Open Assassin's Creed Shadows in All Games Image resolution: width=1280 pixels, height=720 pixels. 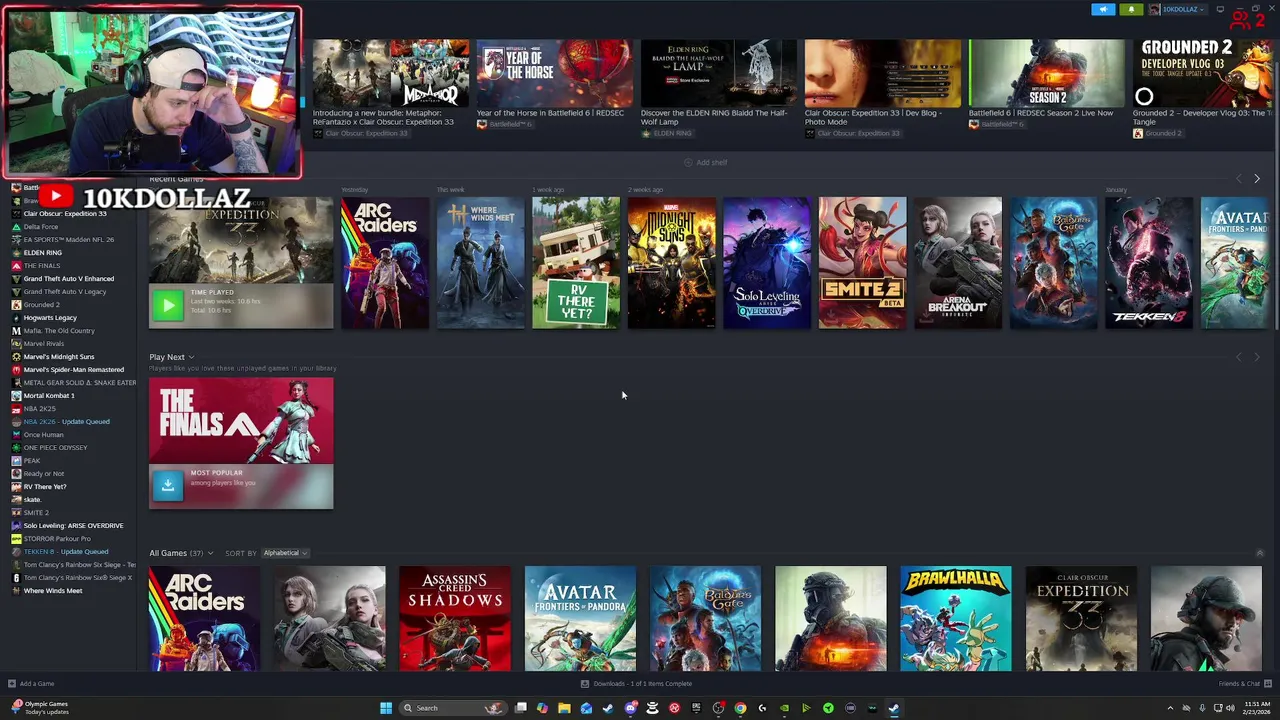(x=455, y=619)
